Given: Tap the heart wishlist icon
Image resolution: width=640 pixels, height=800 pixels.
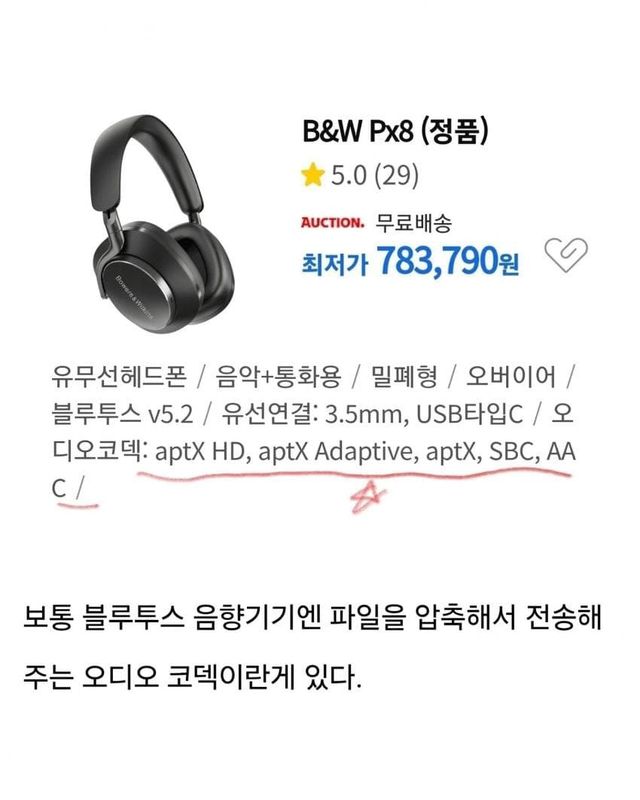Looking at the screenshot, I should (x=566, y=254).
